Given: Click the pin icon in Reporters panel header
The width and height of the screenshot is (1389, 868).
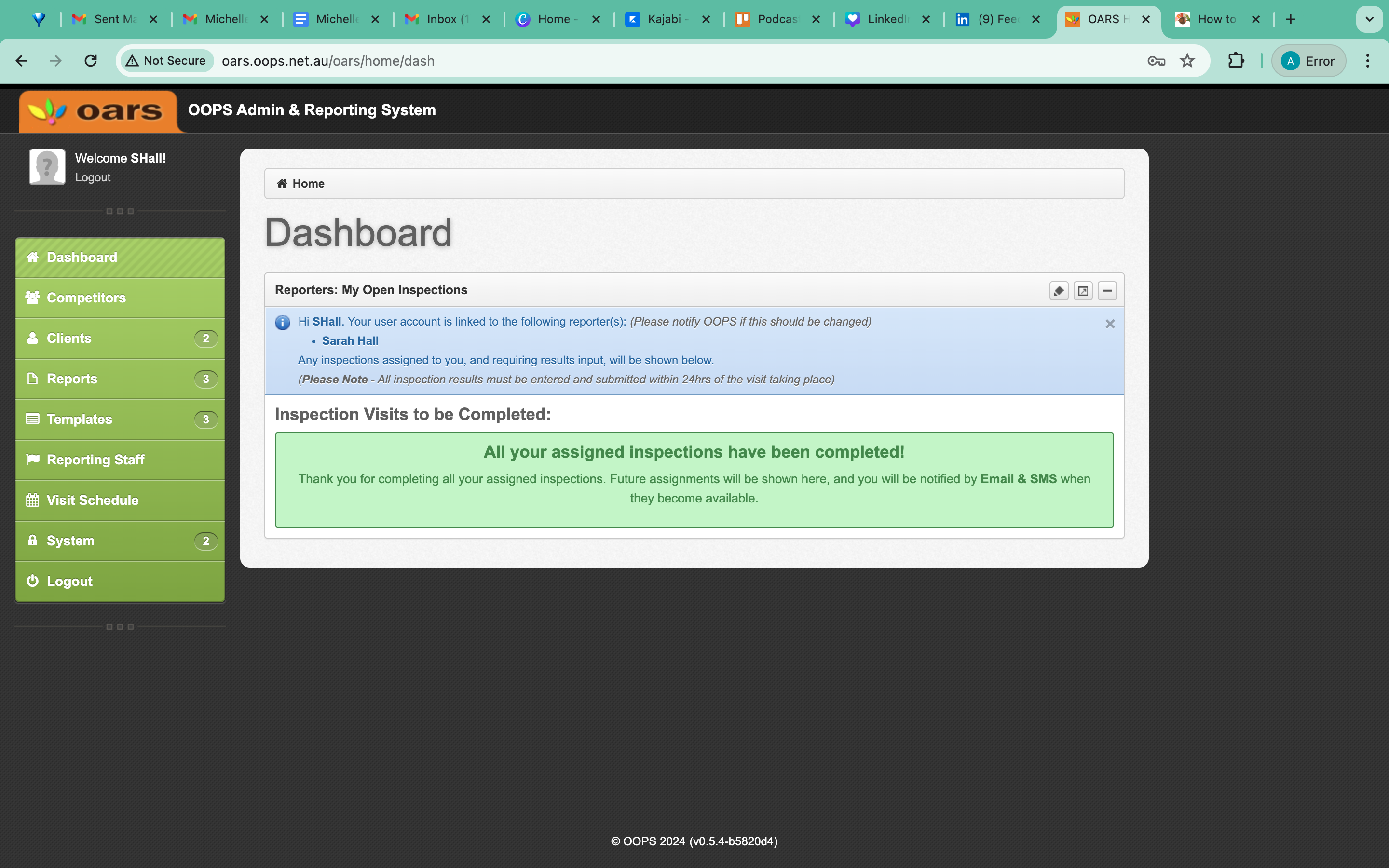Looking at the screenshot, I should 1059,291.
